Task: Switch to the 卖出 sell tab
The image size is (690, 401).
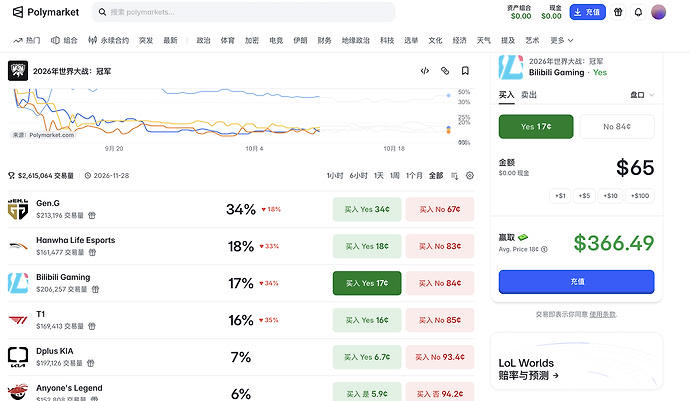Action: pos(529,95)
